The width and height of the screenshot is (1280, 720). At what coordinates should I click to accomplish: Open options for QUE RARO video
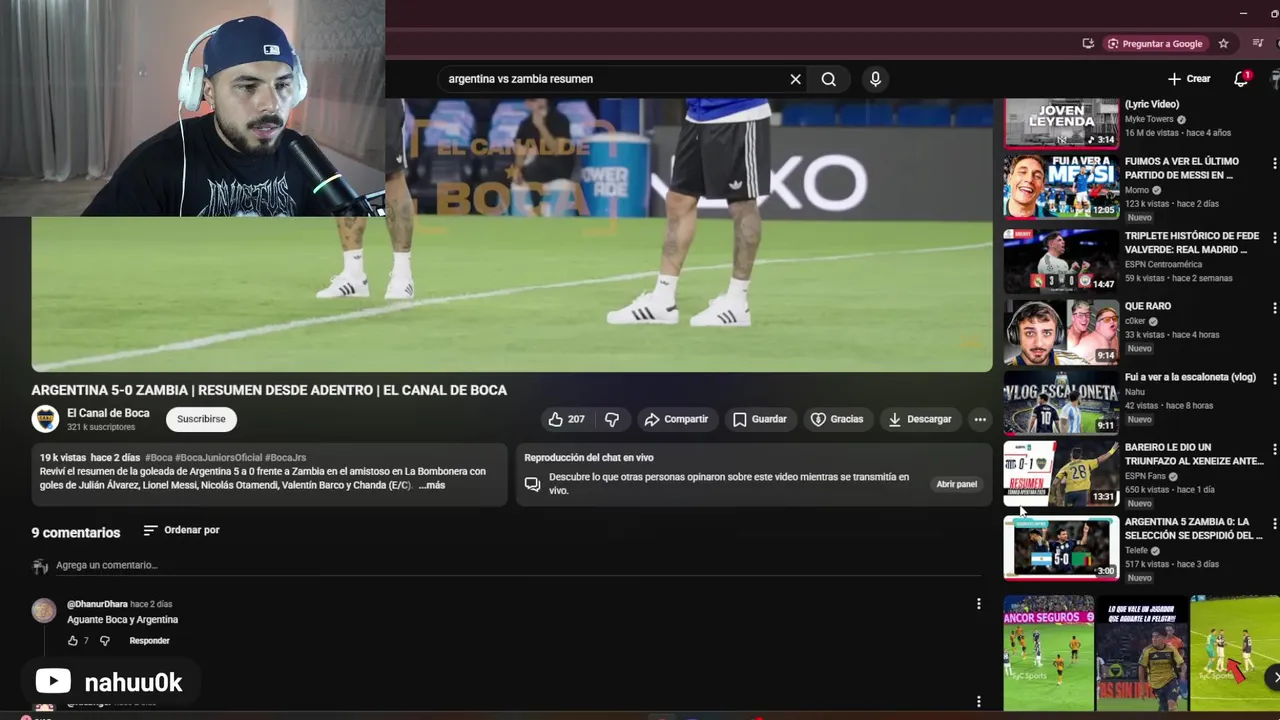(1274, 308)
